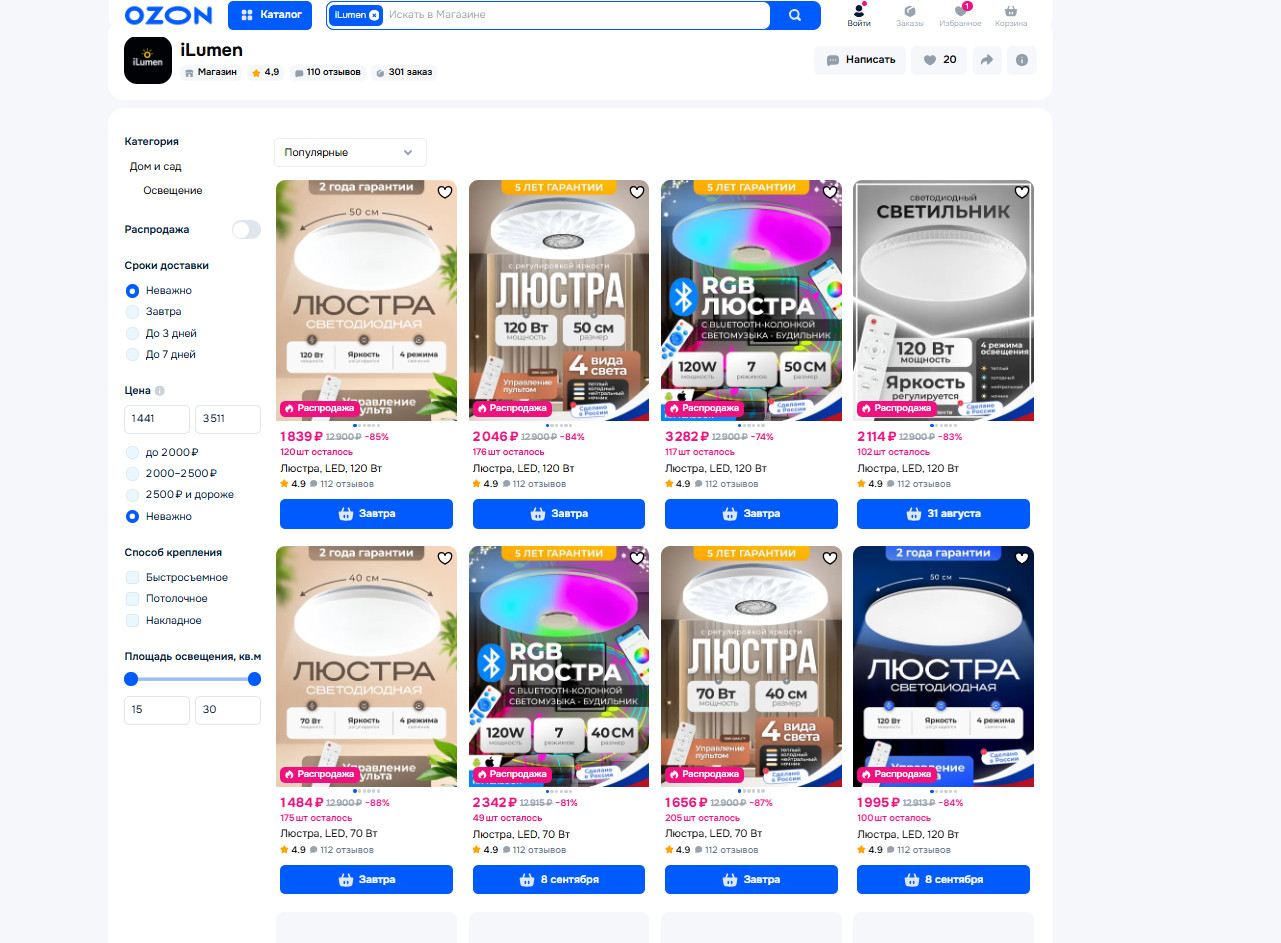This screenshot has height=943, width=1281.
Task: Open Избранное favorites in header
Action: tap(960, 15)
